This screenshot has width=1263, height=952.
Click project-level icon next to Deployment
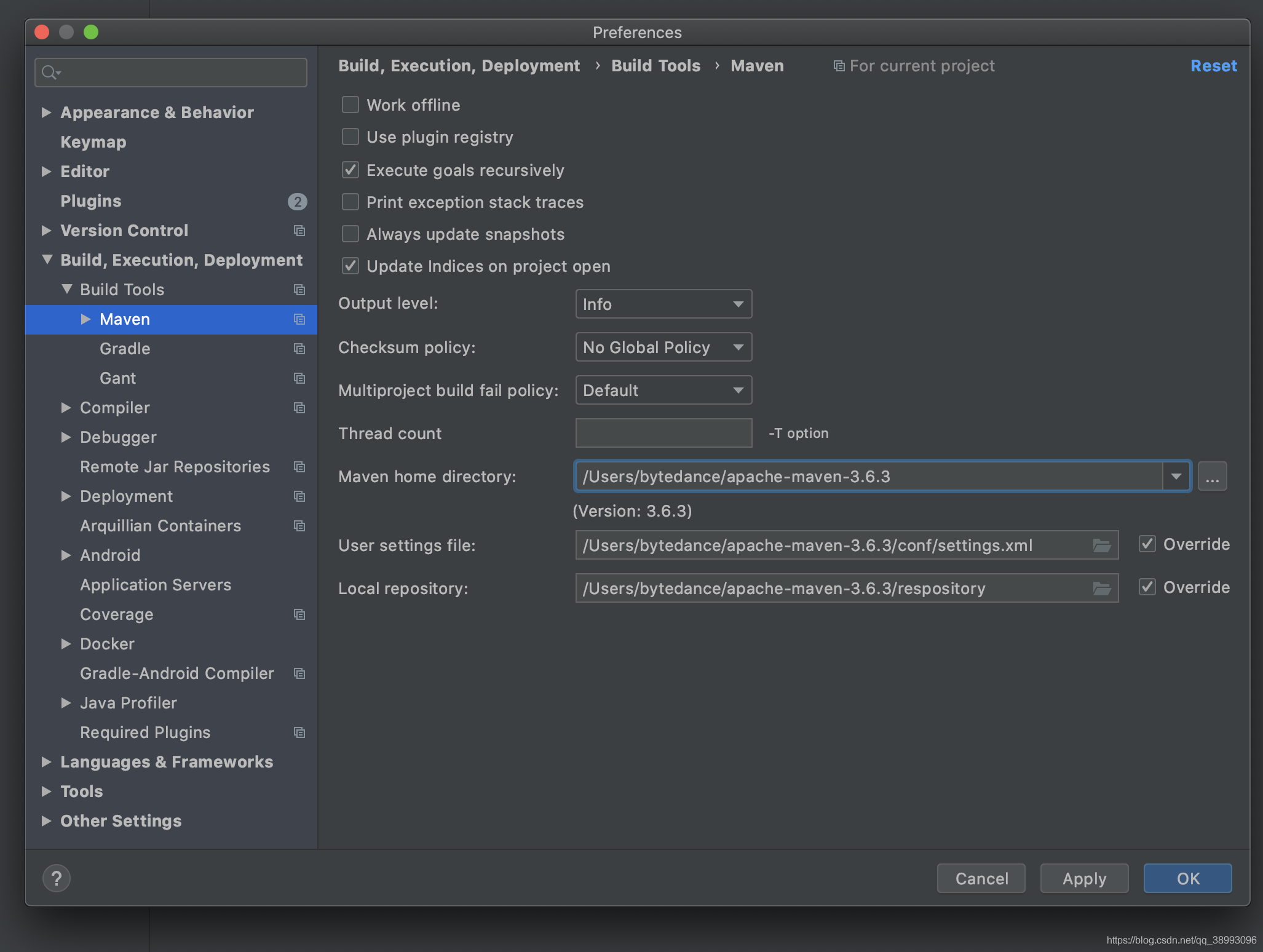coord(299,496)
